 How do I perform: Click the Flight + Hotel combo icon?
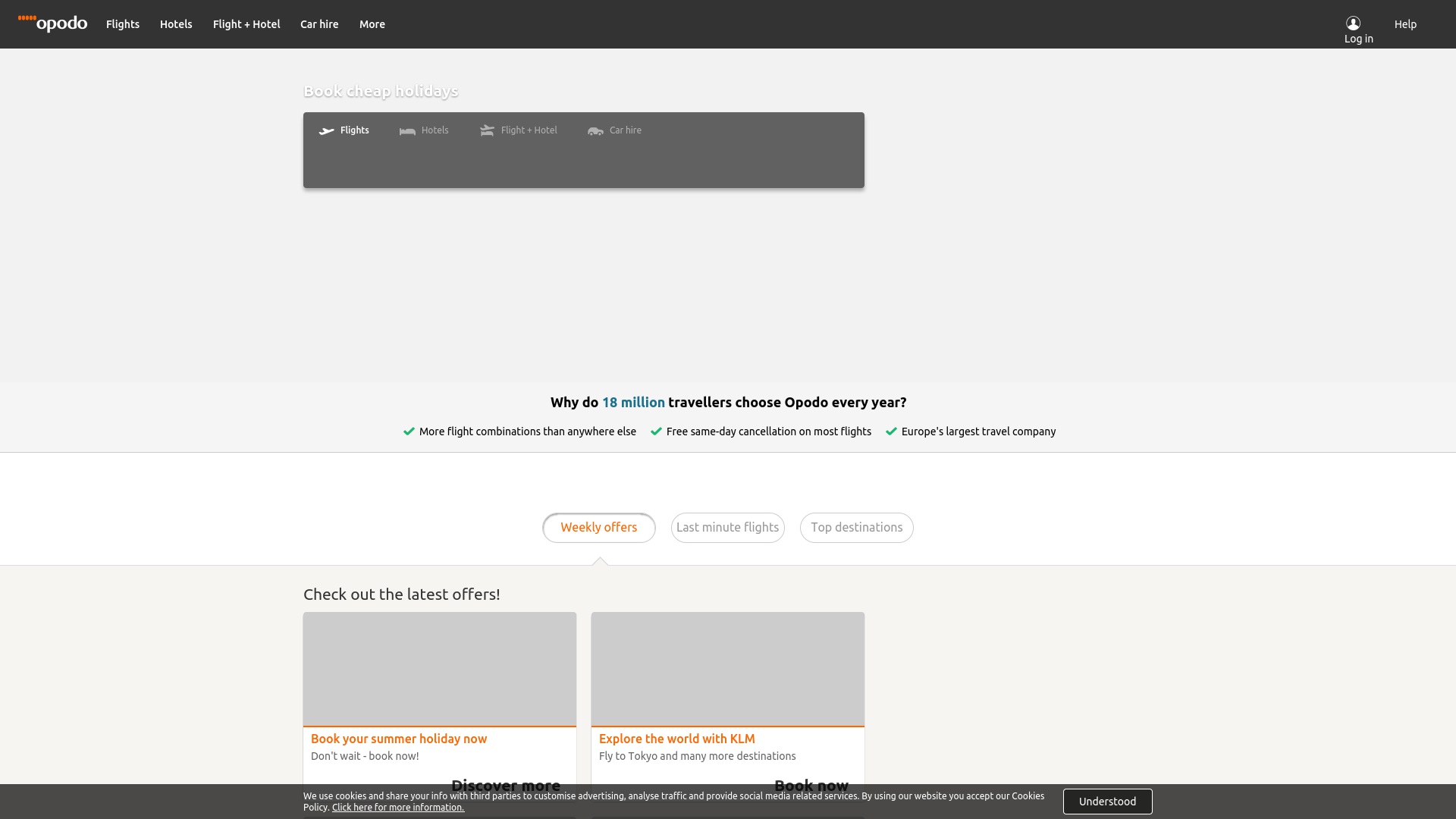click(x=487, y=130)
